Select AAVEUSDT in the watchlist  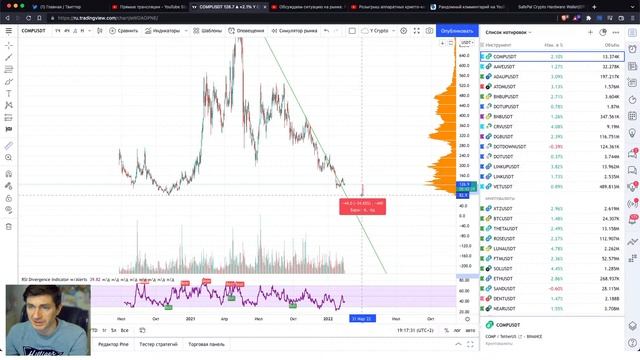[552, 67]
